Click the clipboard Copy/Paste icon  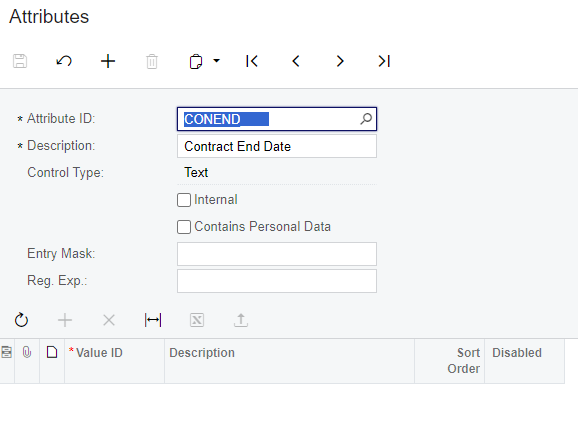click(x=196, y=61)
